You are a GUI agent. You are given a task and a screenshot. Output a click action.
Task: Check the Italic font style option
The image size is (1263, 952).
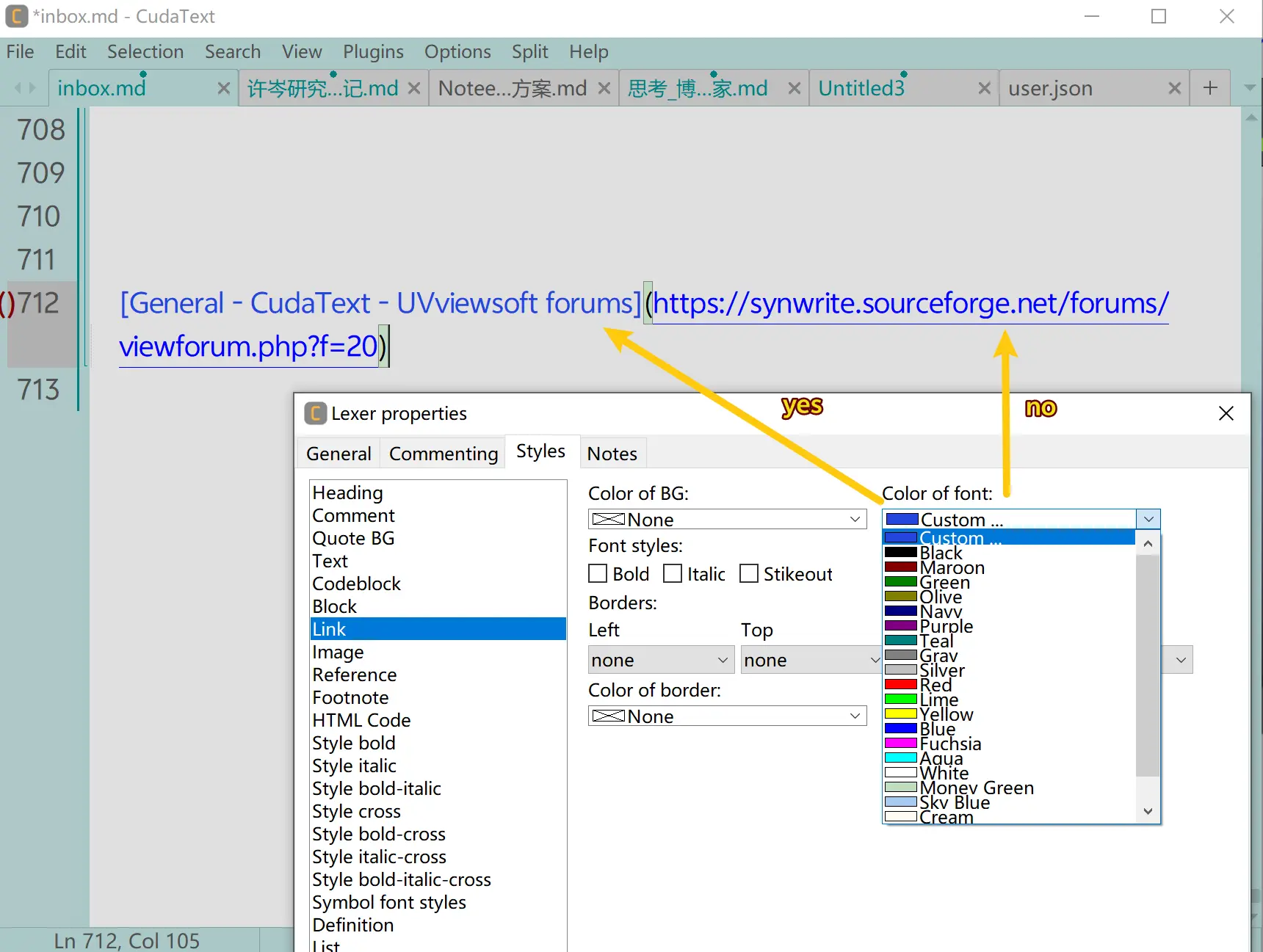673,574
